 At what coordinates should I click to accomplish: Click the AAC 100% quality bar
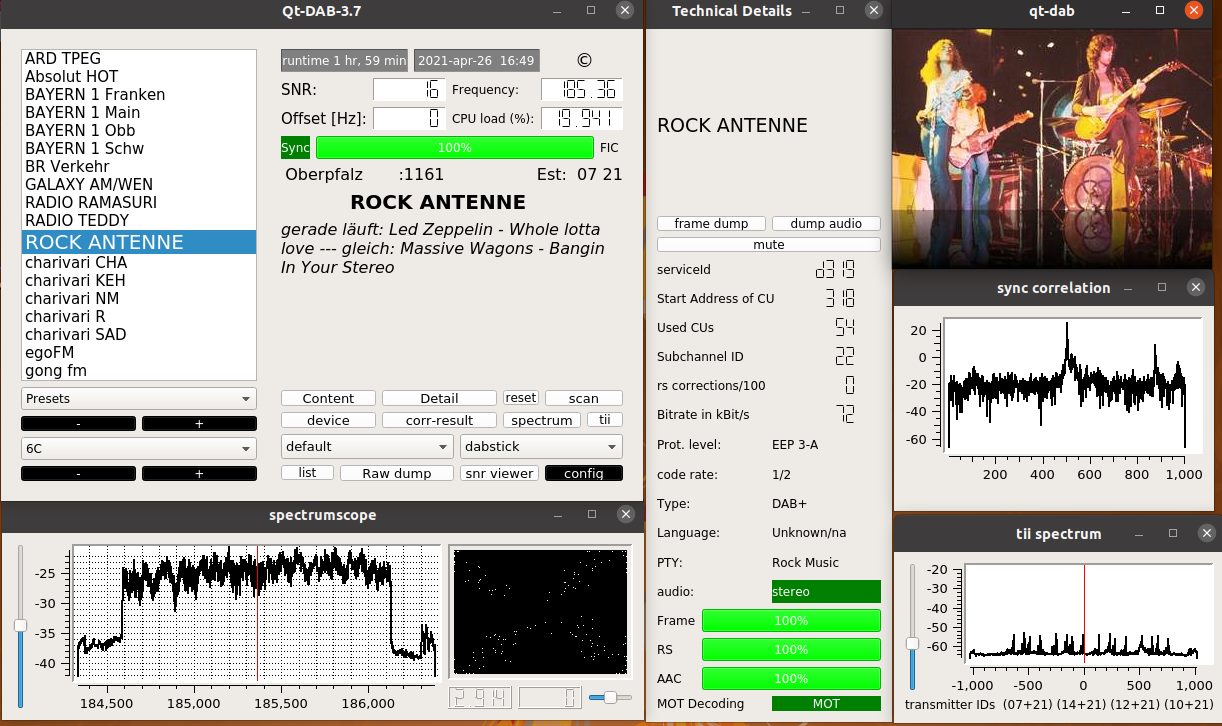coord(791,679)
